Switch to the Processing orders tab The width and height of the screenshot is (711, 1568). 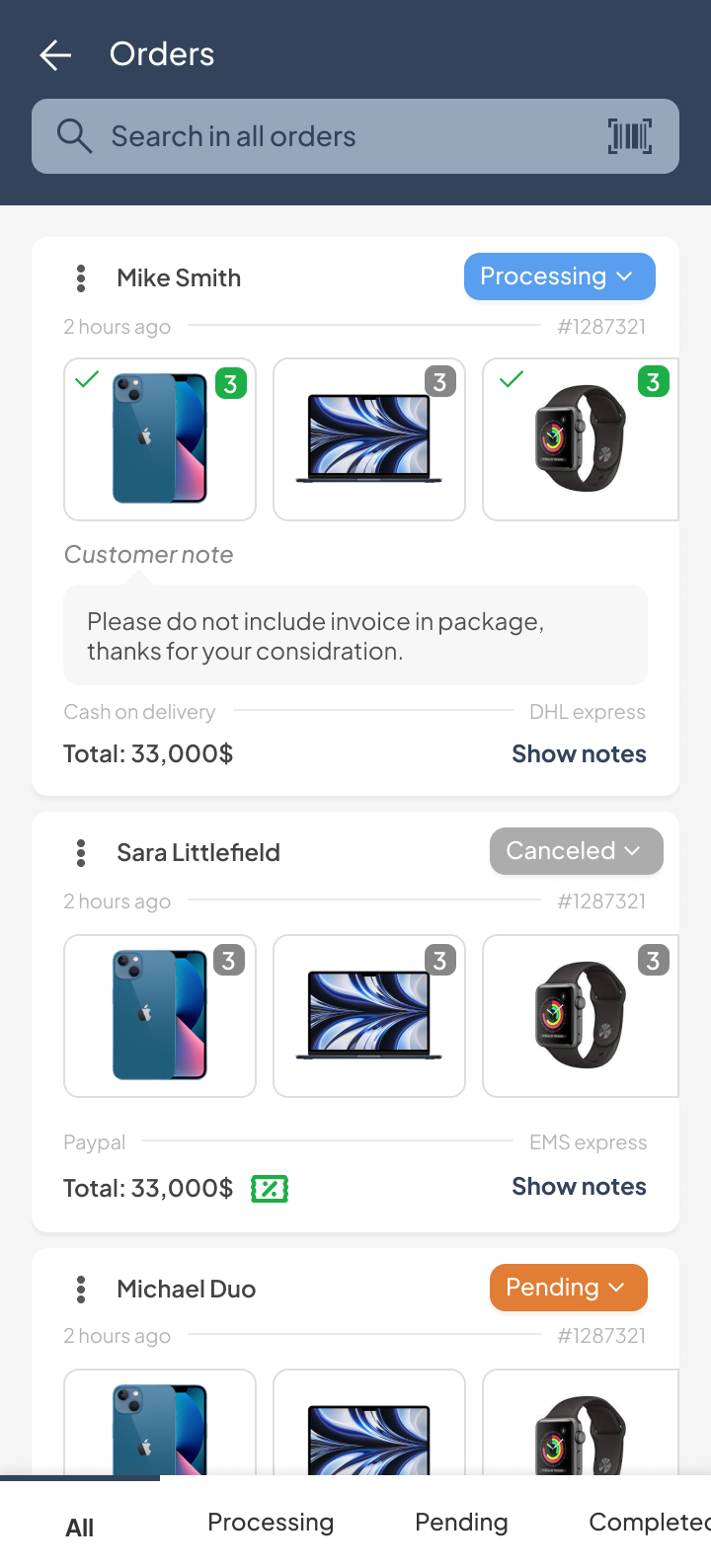point(271,1523)
